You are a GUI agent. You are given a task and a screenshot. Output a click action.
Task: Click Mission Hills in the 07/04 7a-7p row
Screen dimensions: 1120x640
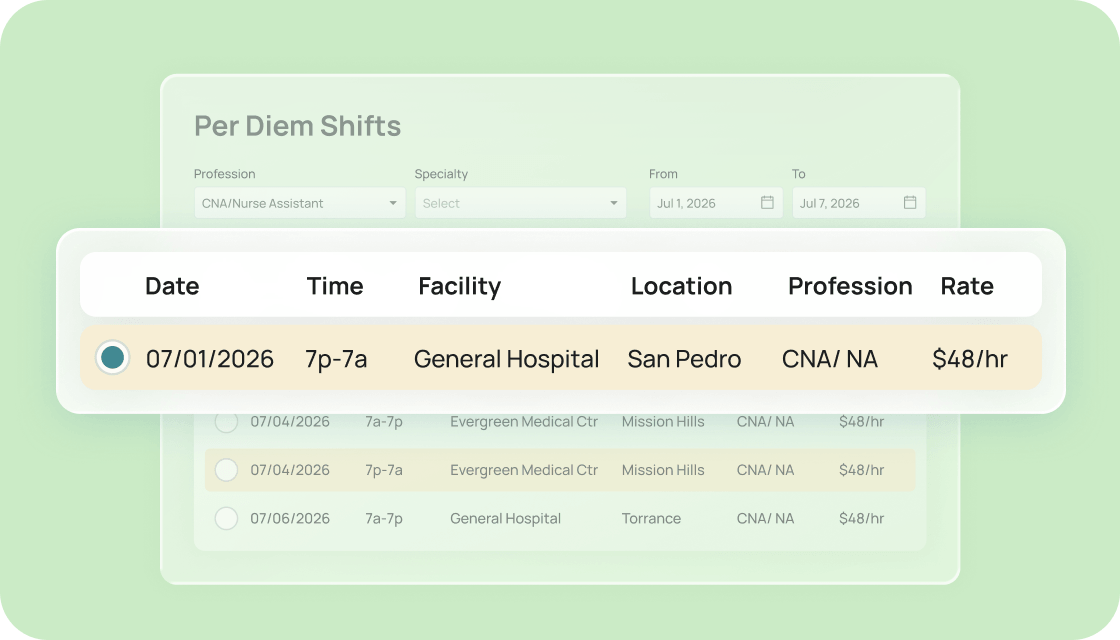pyautogui.click(x=663, y=421)
